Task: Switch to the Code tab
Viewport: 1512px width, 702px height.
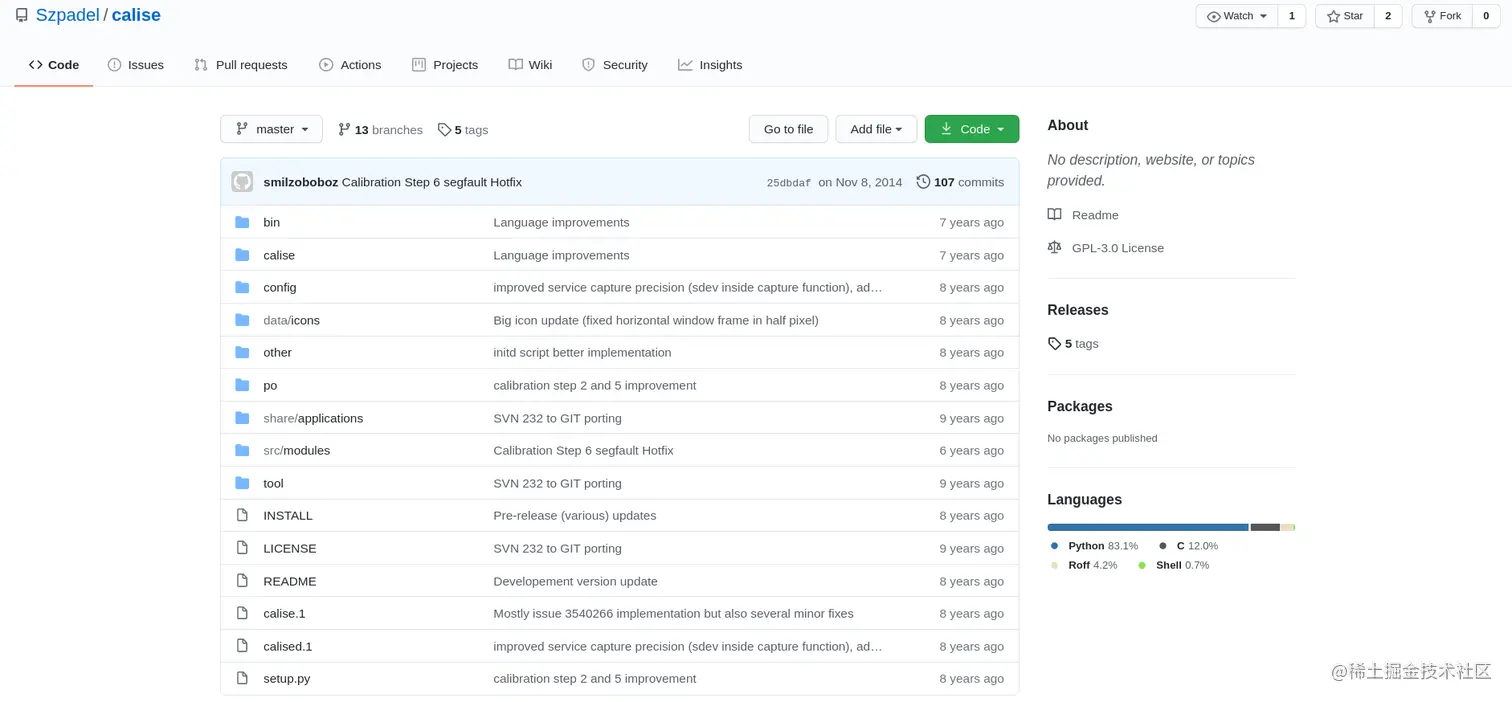Action: pyautogui.click(x=54, y=65)
